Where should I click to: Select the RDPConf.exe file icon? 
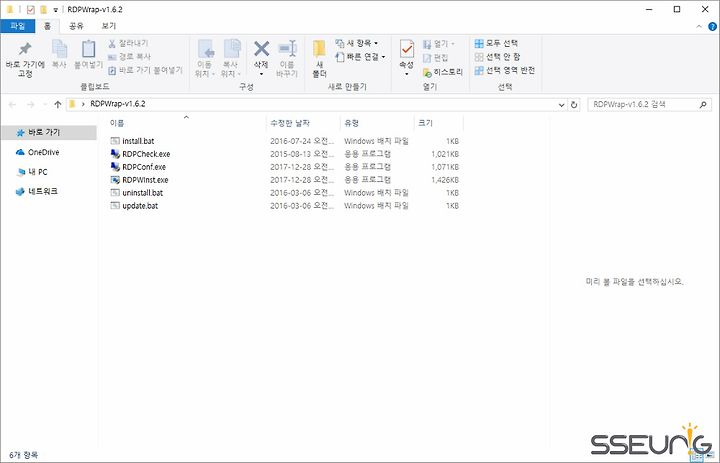coord(115,167)
